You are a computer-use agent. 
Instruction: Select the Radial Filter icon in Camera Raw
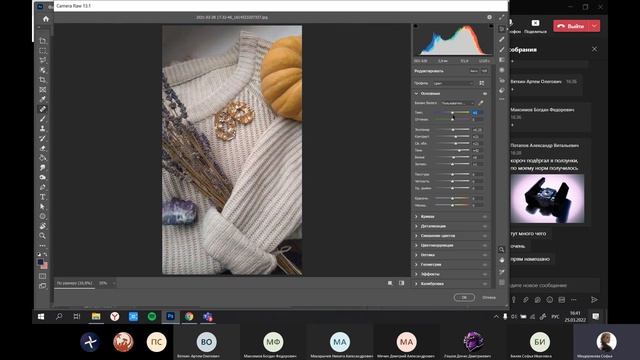[x=502, y=70]
